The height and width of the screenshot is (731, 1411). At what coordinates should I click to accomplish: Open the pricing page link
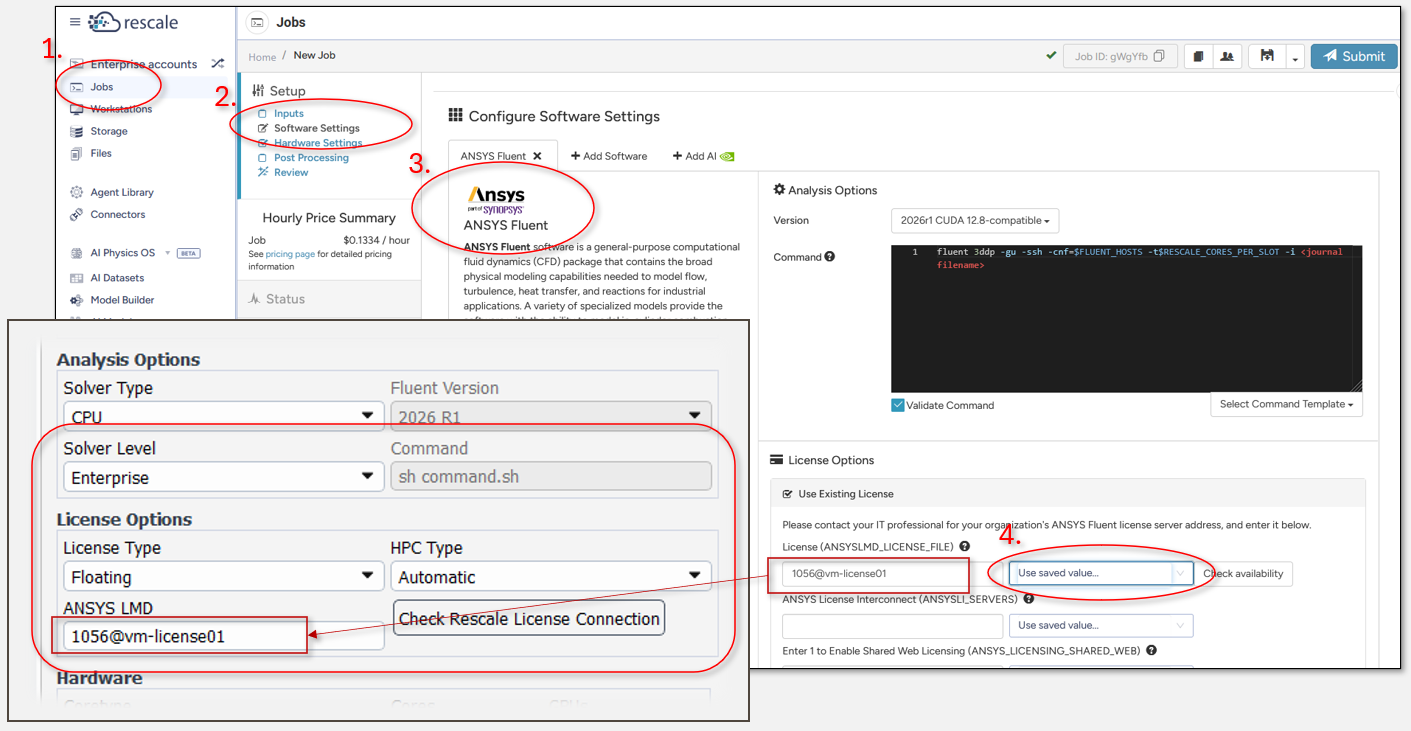pos(290,254)
